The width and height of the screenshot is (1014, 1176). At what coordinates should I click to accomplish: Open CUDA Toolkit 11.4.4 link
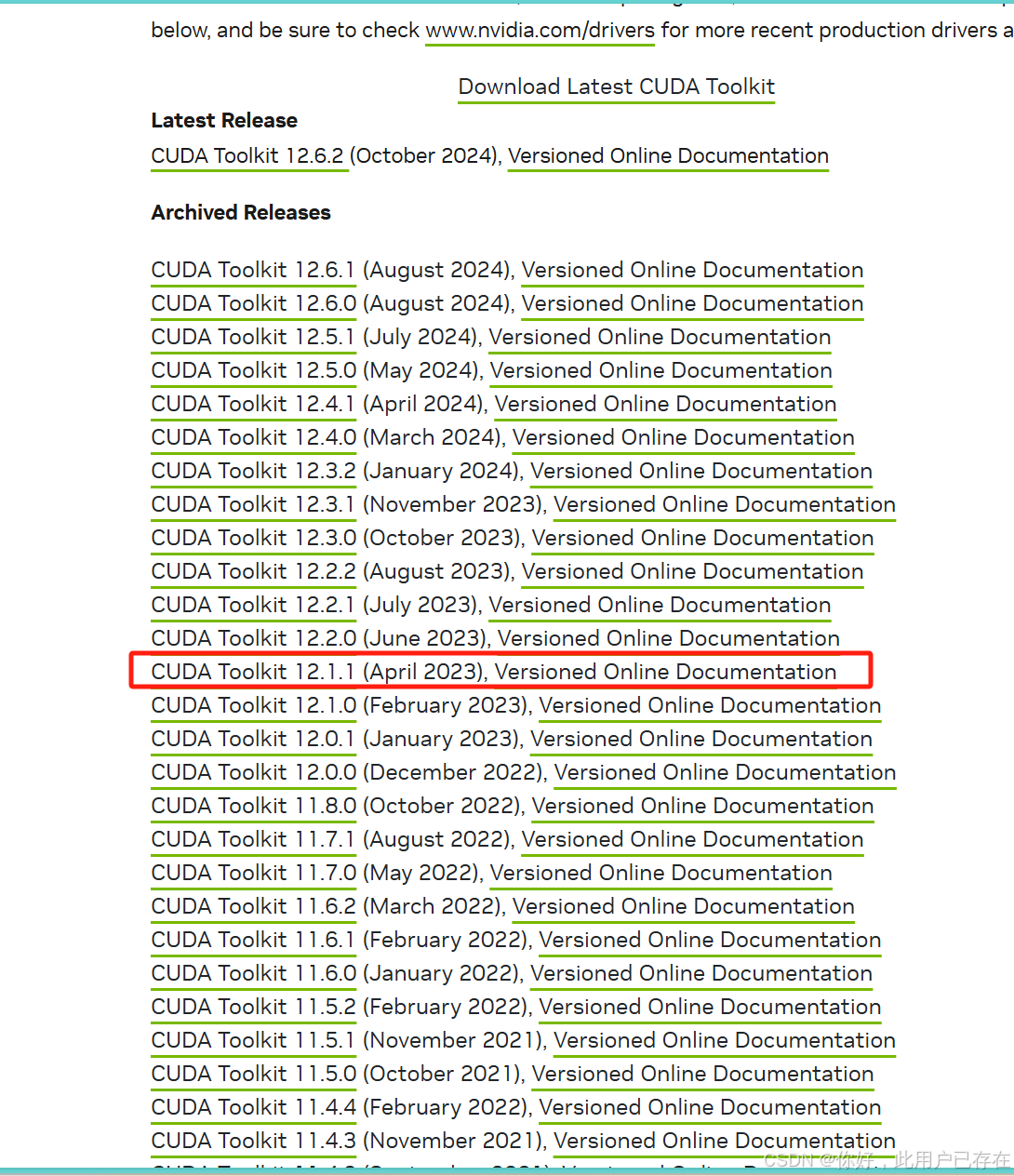click(x=254, y=1107)
